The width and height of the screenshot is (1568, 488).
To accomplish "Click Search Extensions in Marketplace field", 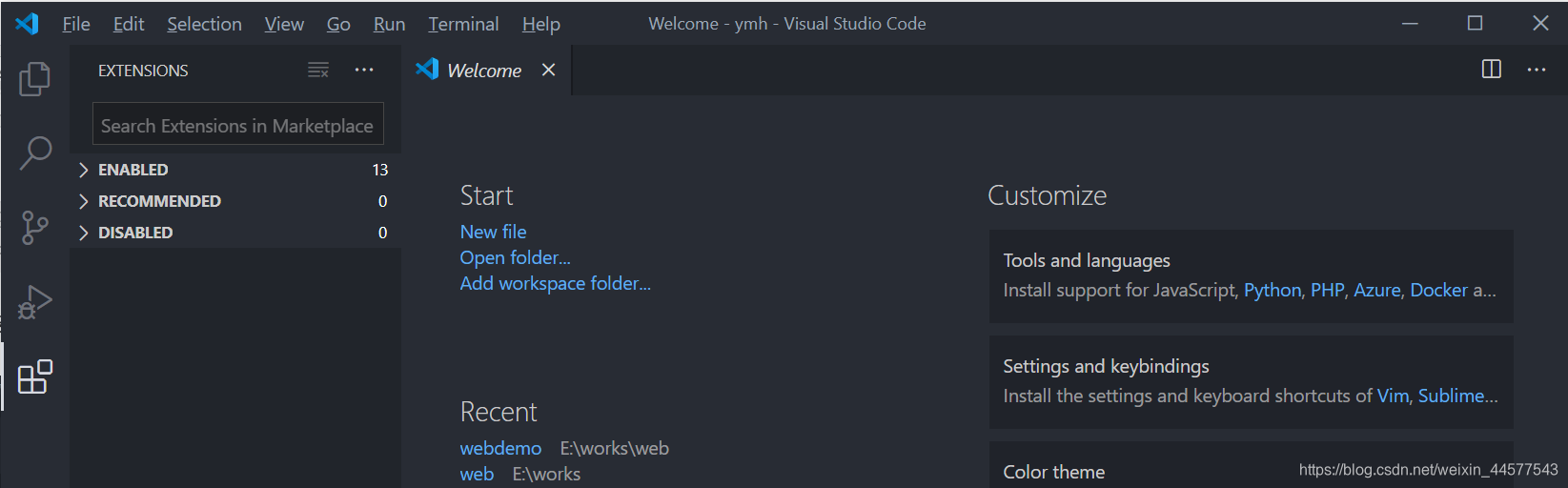I will coord(237,126).
